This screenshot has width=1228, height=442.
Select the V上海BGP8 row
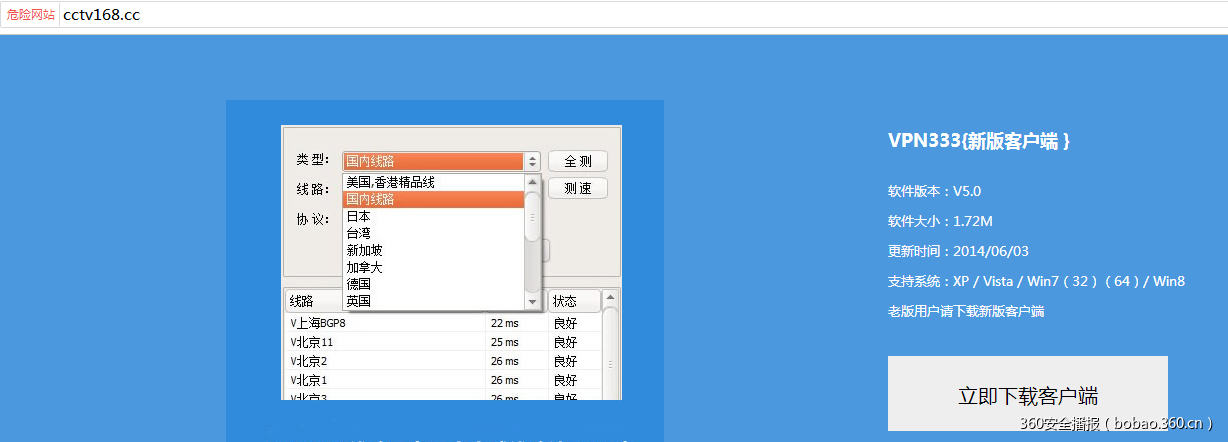(444, 323)
